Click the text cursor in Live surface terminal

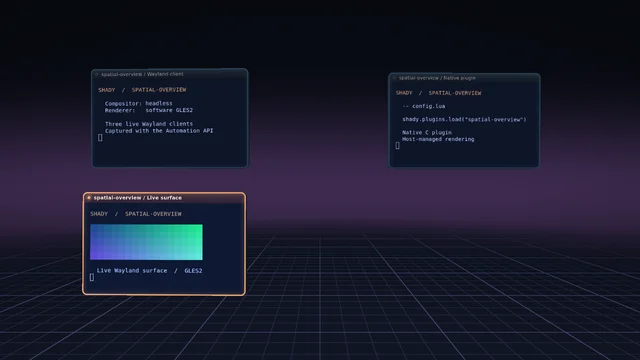click(92, 277)
